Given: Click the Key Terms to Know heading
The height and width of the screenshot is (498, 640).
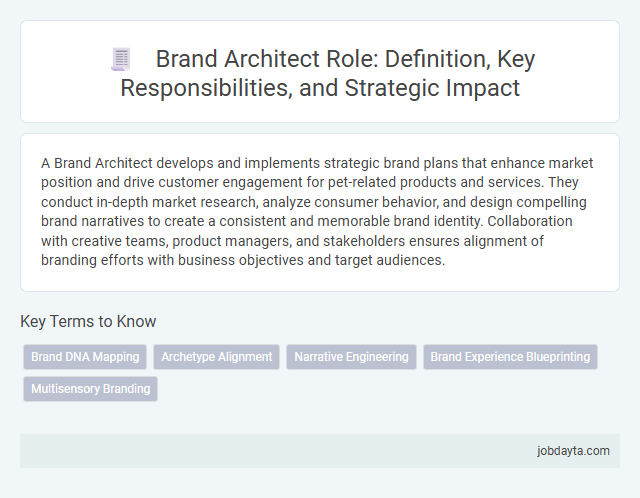Looking at the screenshot, I should [88, 321].
